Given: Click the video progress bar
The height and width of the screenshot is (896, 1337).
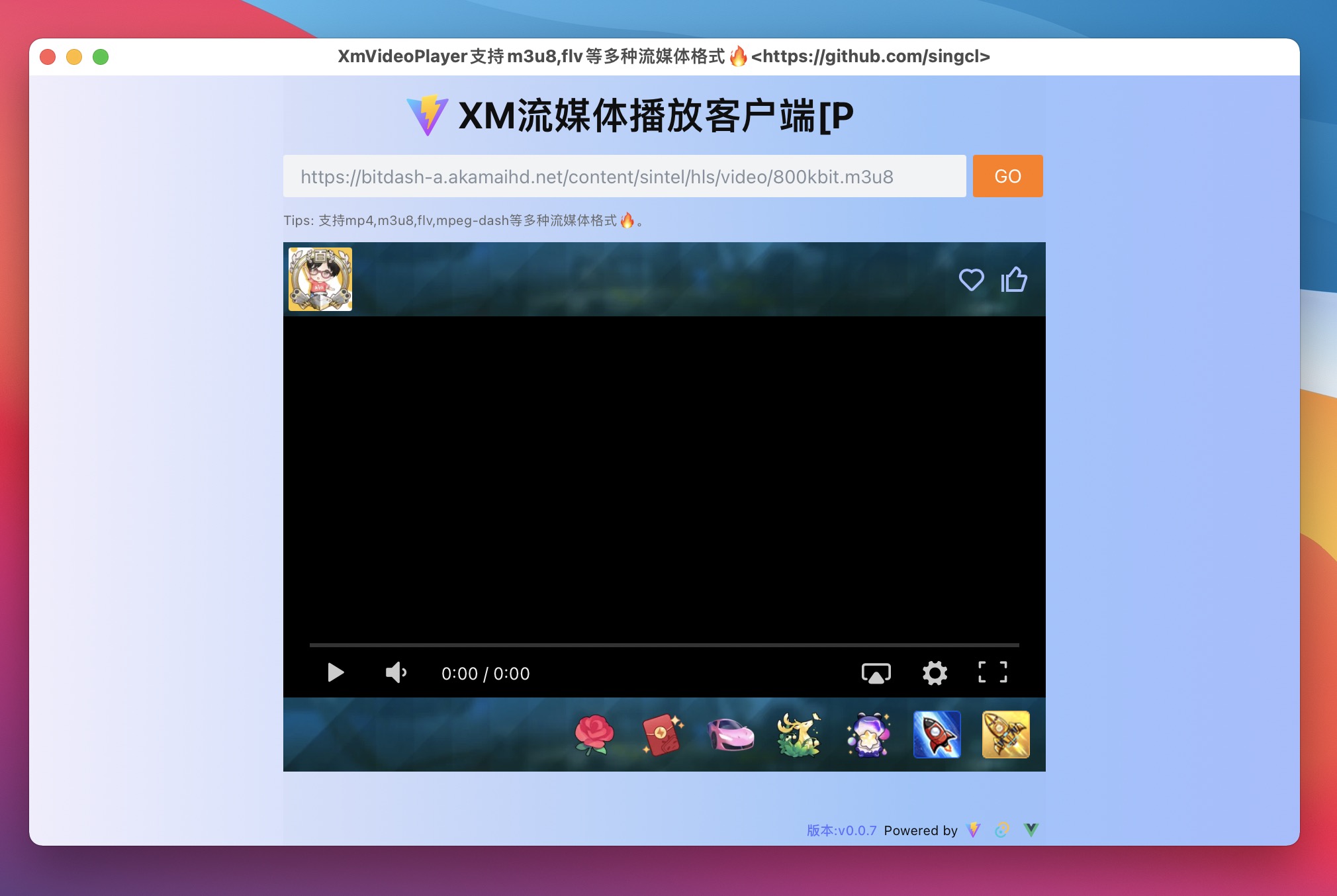Looking at the screenshot, I should point(664,643).
